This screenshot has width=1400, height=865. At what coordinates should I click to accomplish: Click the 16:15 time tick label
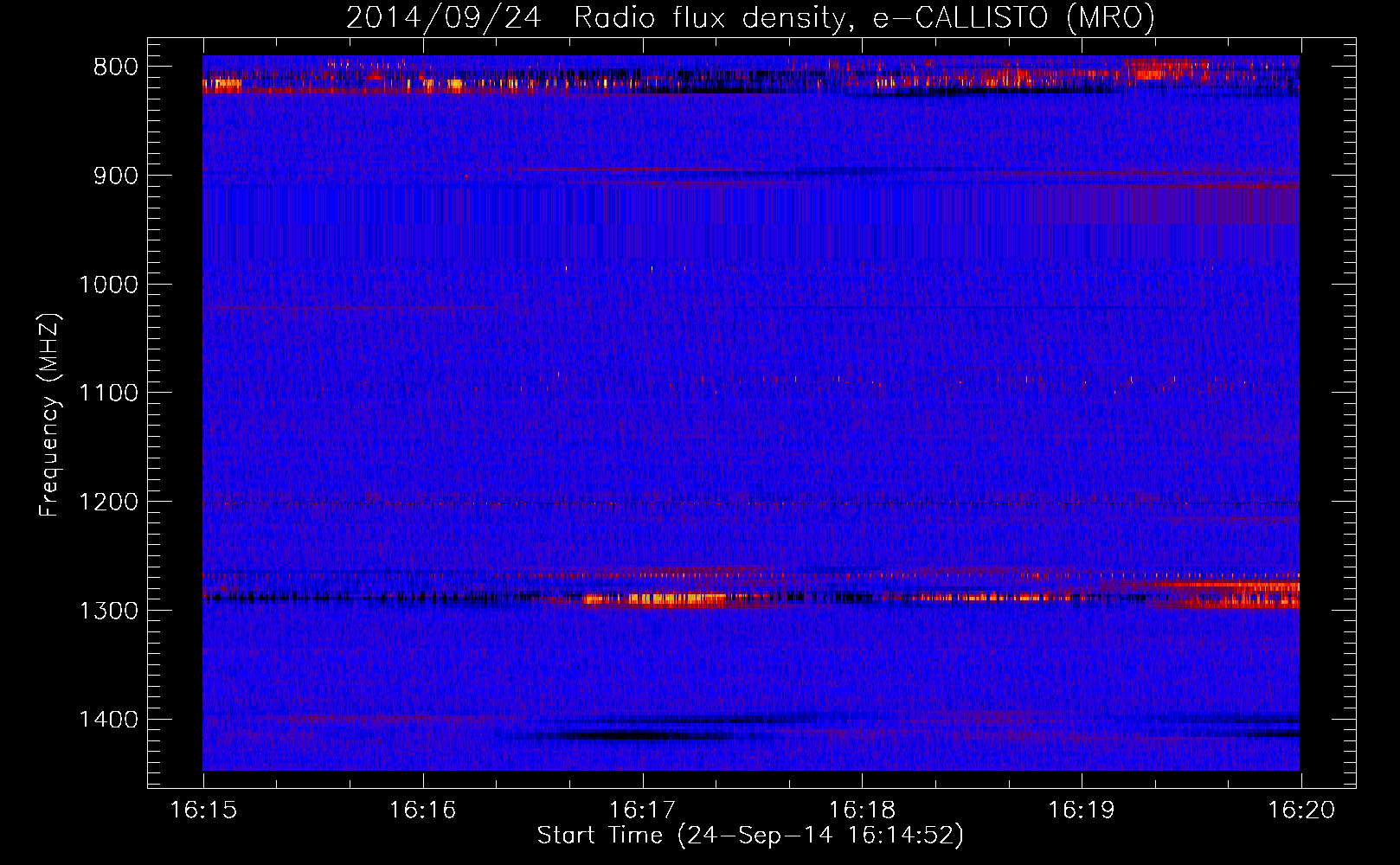coord(203,811)
